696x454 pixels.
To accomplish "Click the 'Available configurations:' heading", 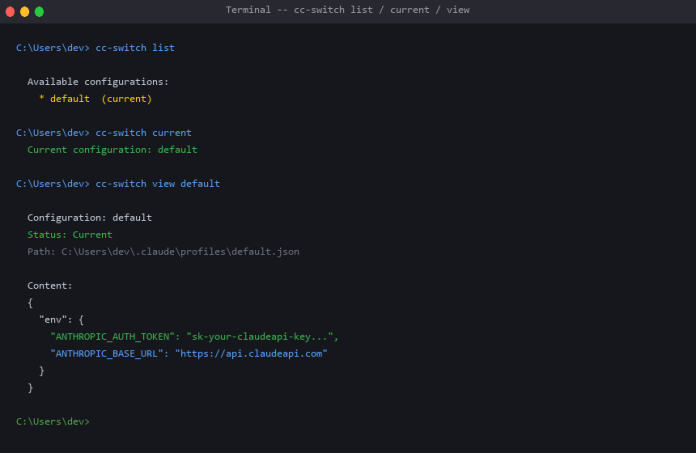I will [98, 82].
